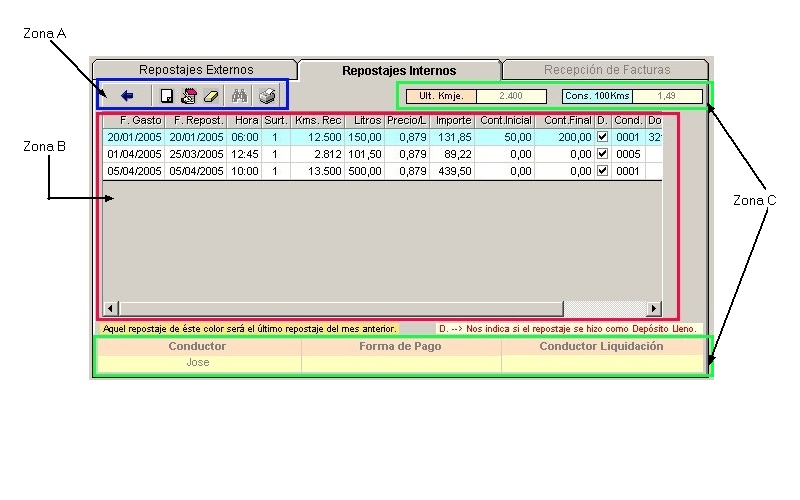The height and width of the screenshot is (500, 800).
Task: Click the Litros cell 101,50
Action: (365, 154)
